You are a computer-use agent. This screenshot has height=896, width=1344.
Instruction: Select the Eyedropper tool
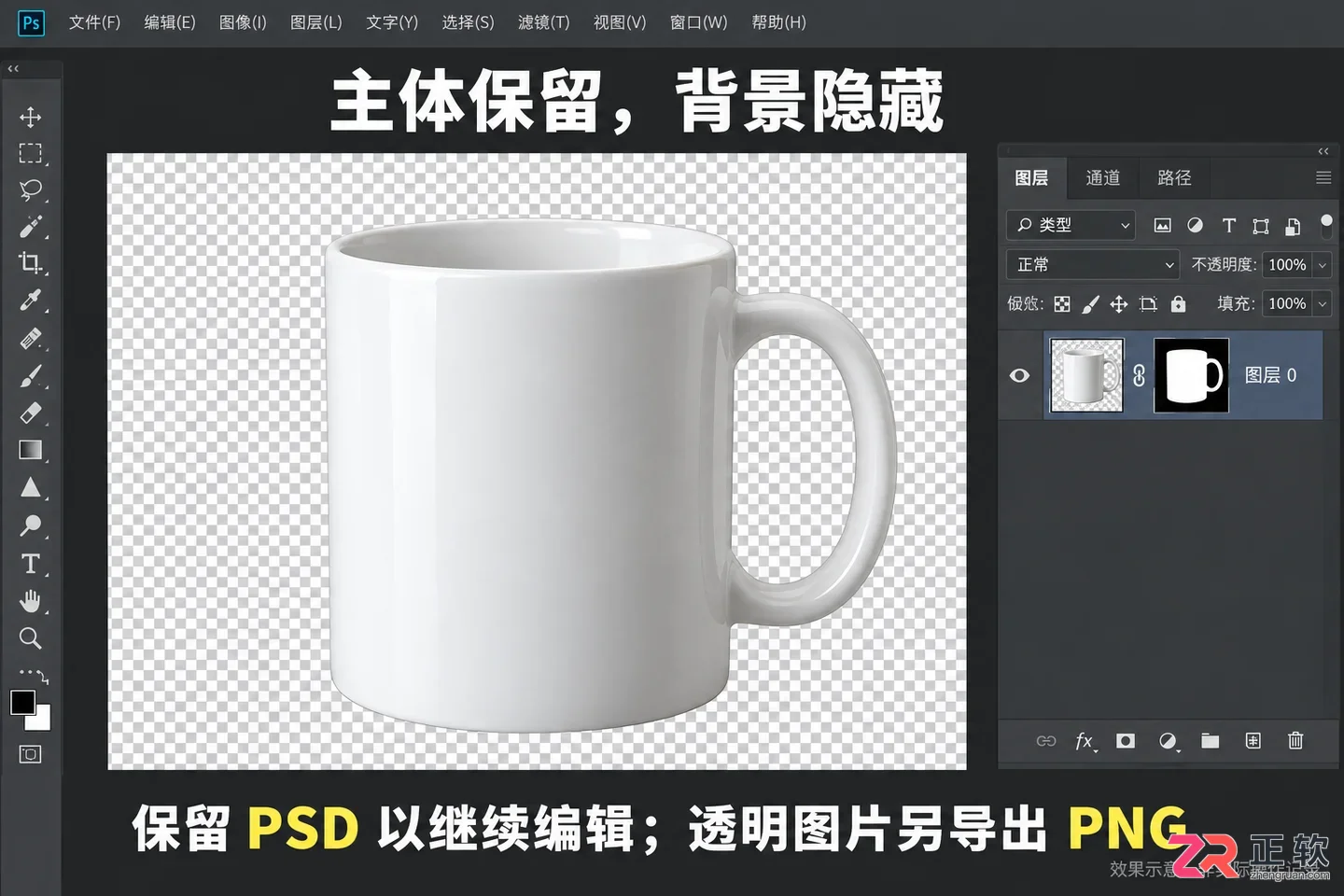coord(30,301)
